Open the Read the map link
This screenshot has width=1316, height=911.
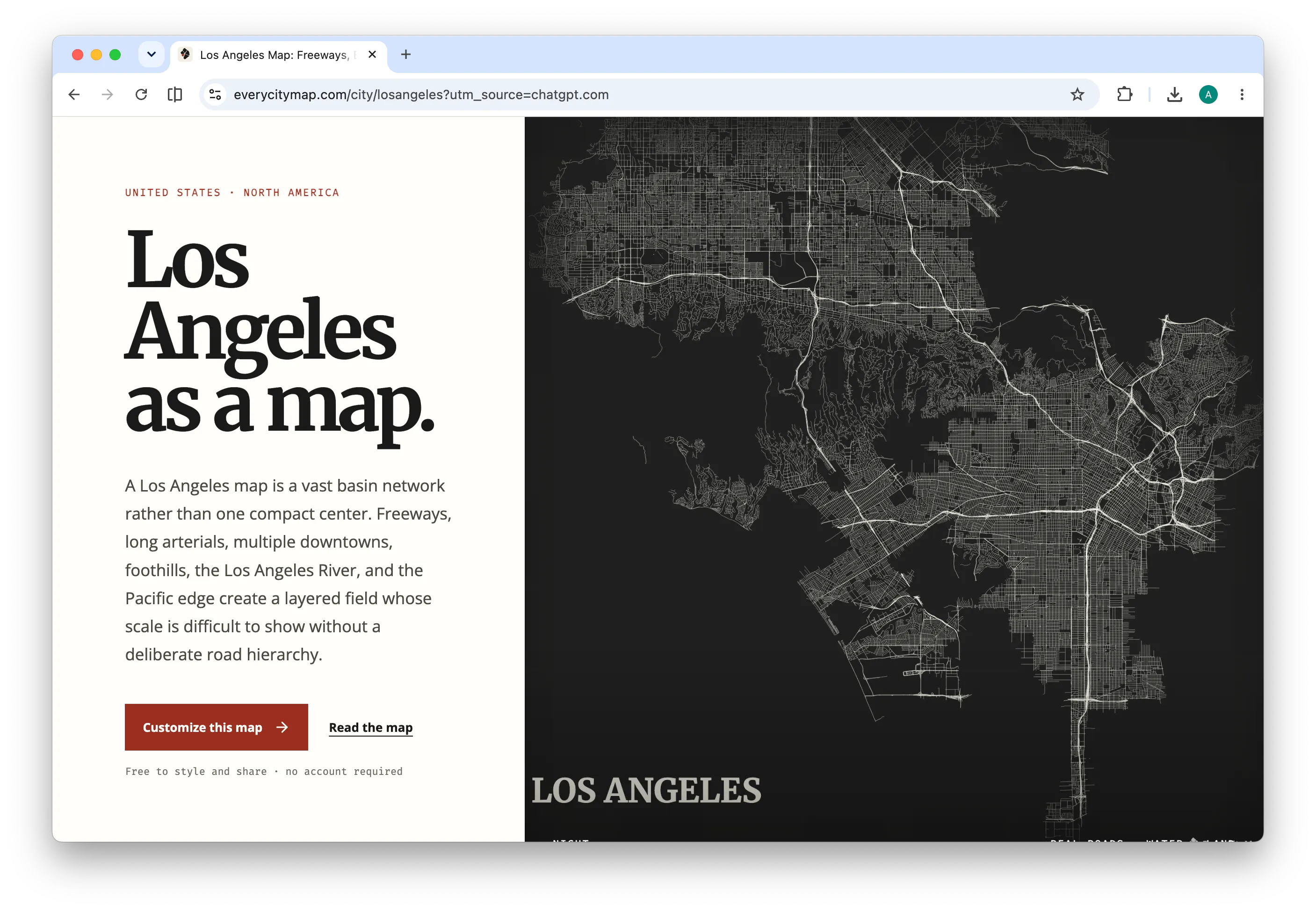click(371, 728)
